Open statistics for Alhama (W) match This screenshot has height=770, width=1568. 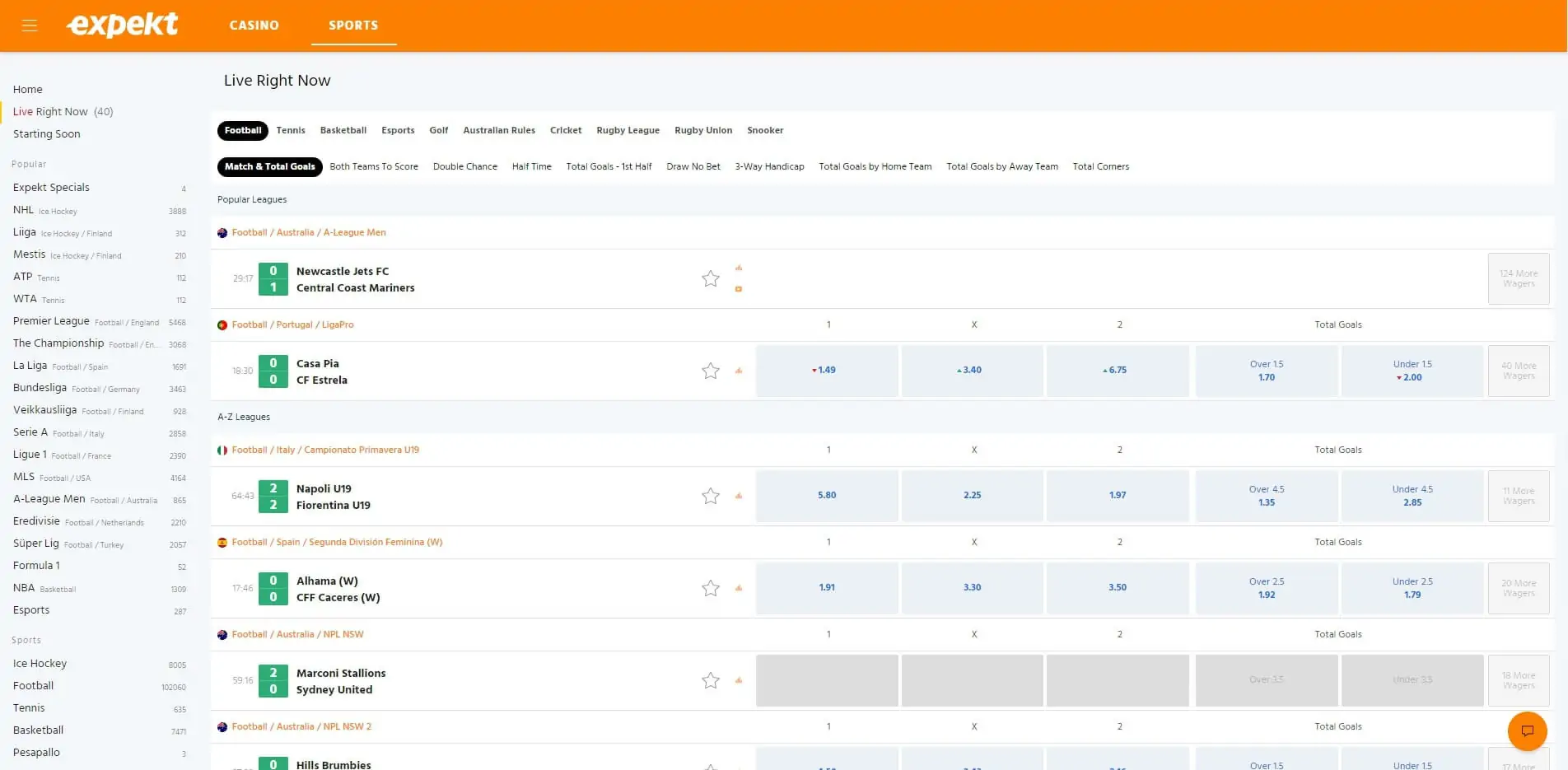(739, 588)
